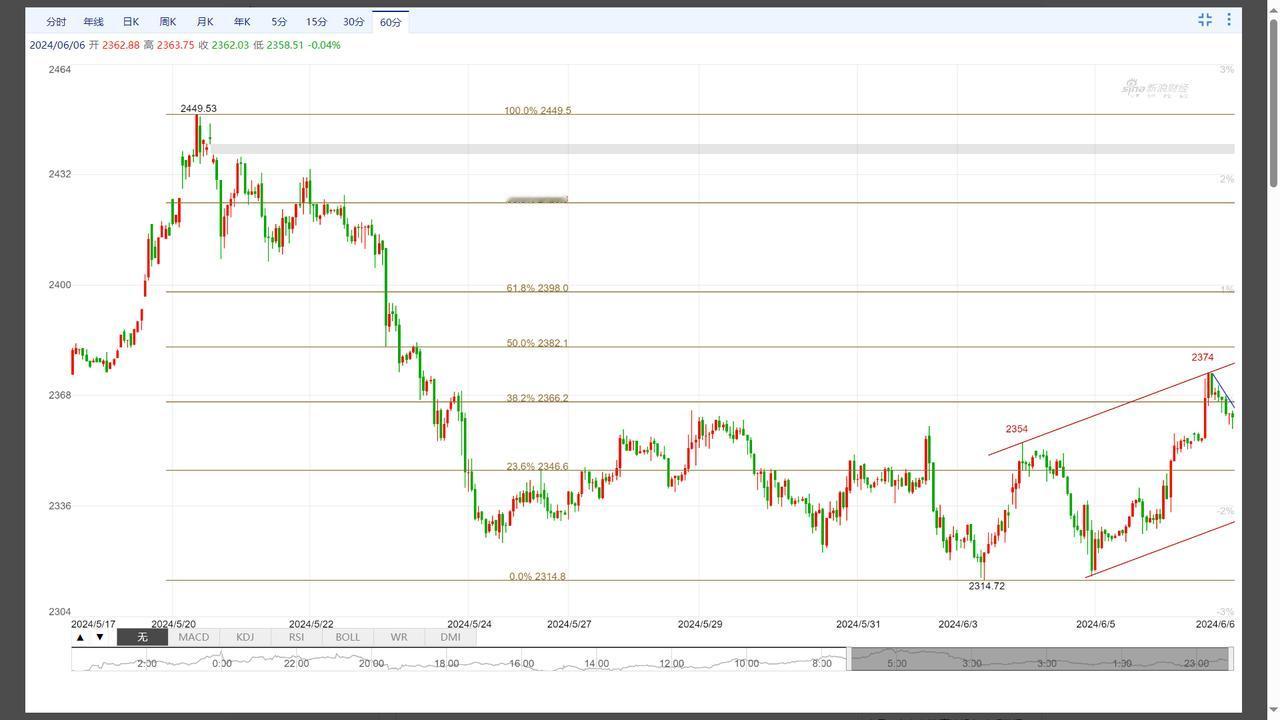Click the left handle of range selector
The width and height of the screenshot is (1280, 720).
849,659
